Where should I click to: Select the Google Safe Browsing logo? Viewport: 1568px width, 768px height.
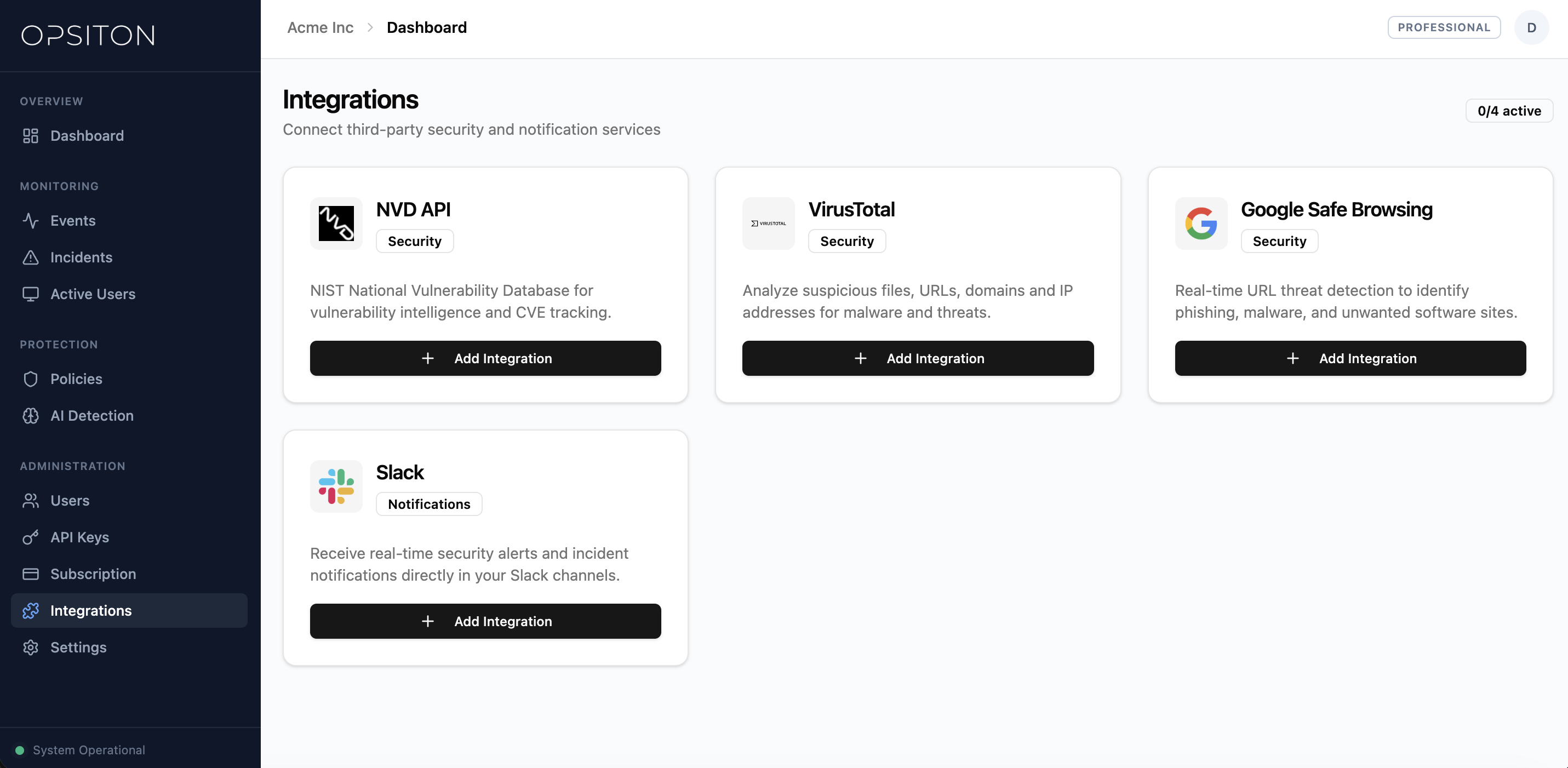[x=1200, y=223]
